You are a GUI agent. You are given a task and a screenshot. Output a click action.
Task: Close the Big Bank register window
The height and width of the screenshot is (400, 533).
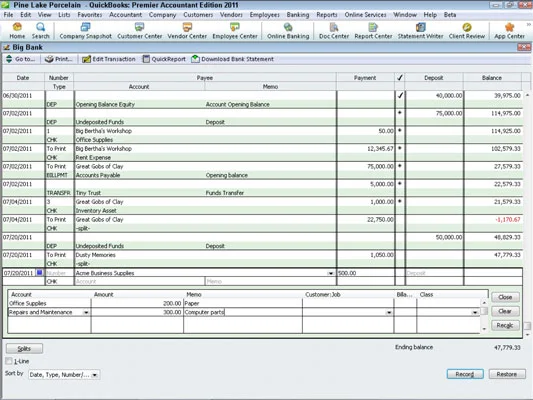(x=524, y=47)
